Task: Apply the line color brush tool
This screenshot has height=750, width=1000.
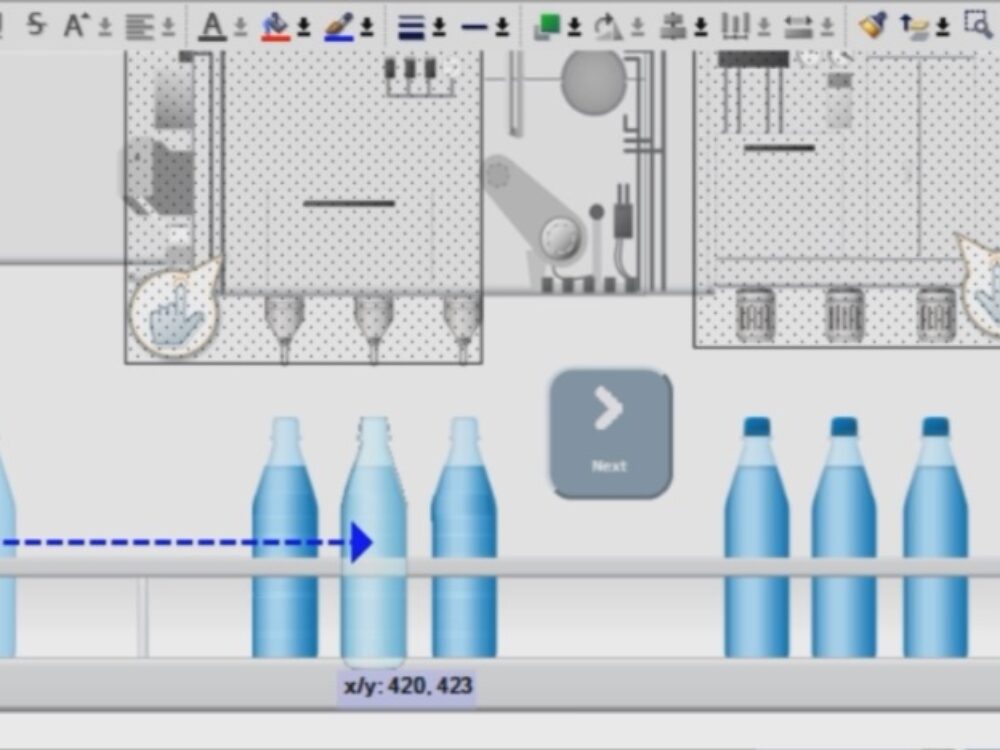Action: [339, 27]
